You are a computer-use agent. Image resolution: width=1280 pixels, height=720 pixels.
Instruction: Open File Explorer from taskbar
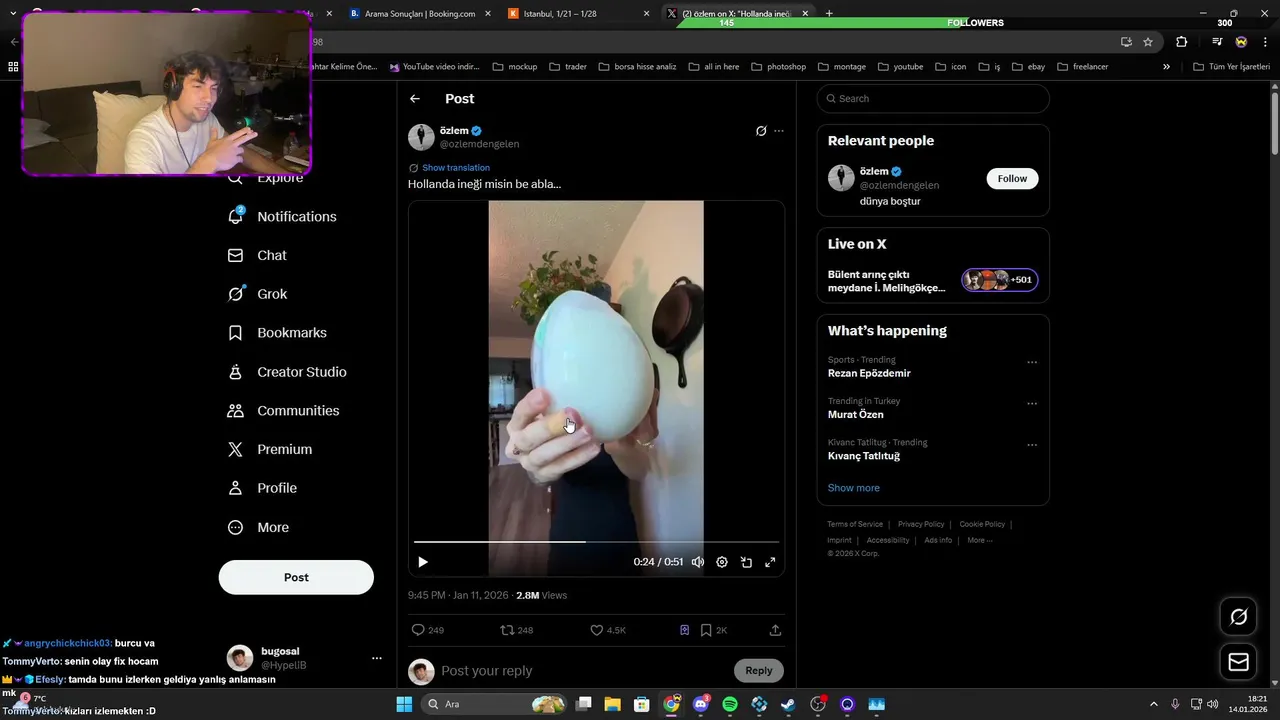(612, 704)
